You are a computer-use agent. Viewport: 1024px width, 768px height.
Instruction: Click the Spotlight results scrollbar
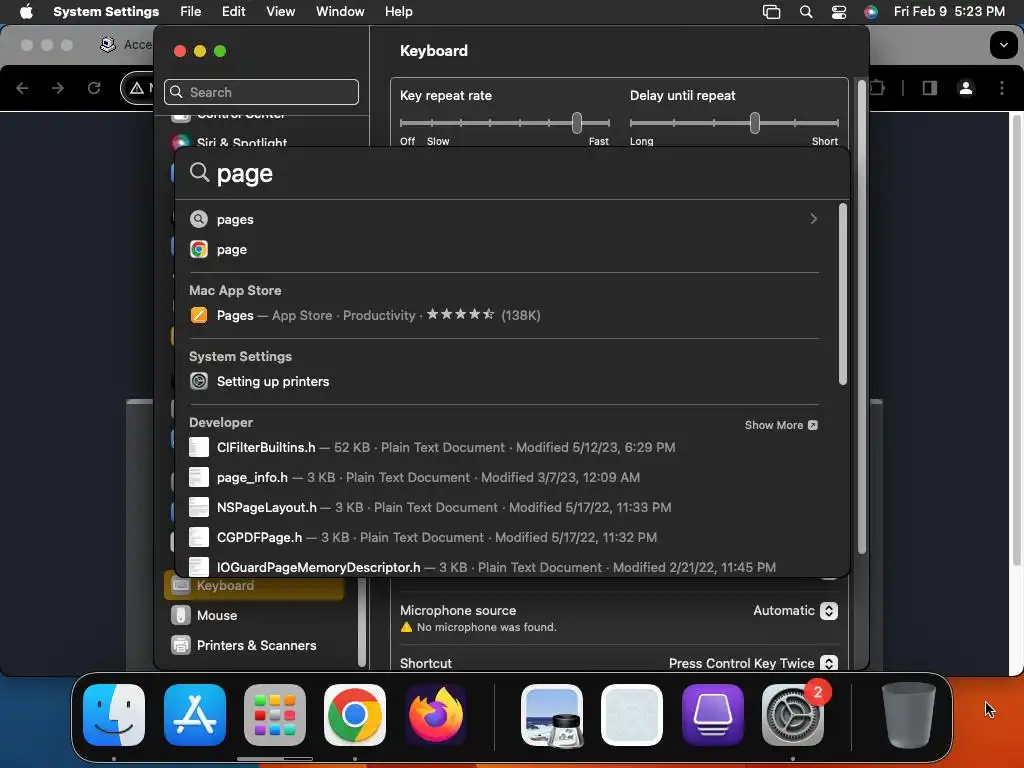(x=842, y=295)
